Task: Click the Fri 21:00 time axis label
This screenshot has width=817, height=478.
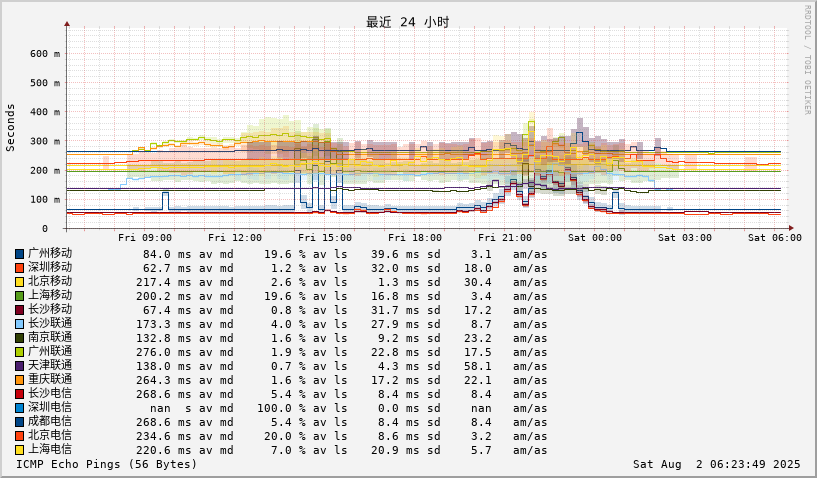Action: (x=505, y=238)
